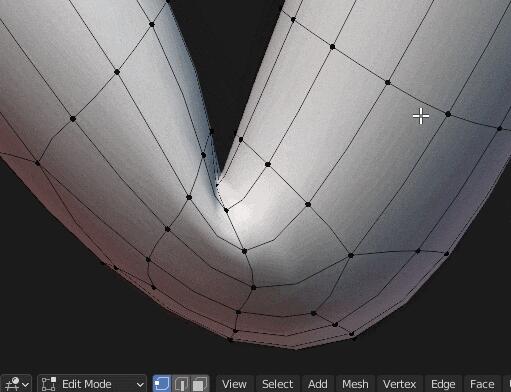
Task: Open the Add menu
Action: point(318,384)
